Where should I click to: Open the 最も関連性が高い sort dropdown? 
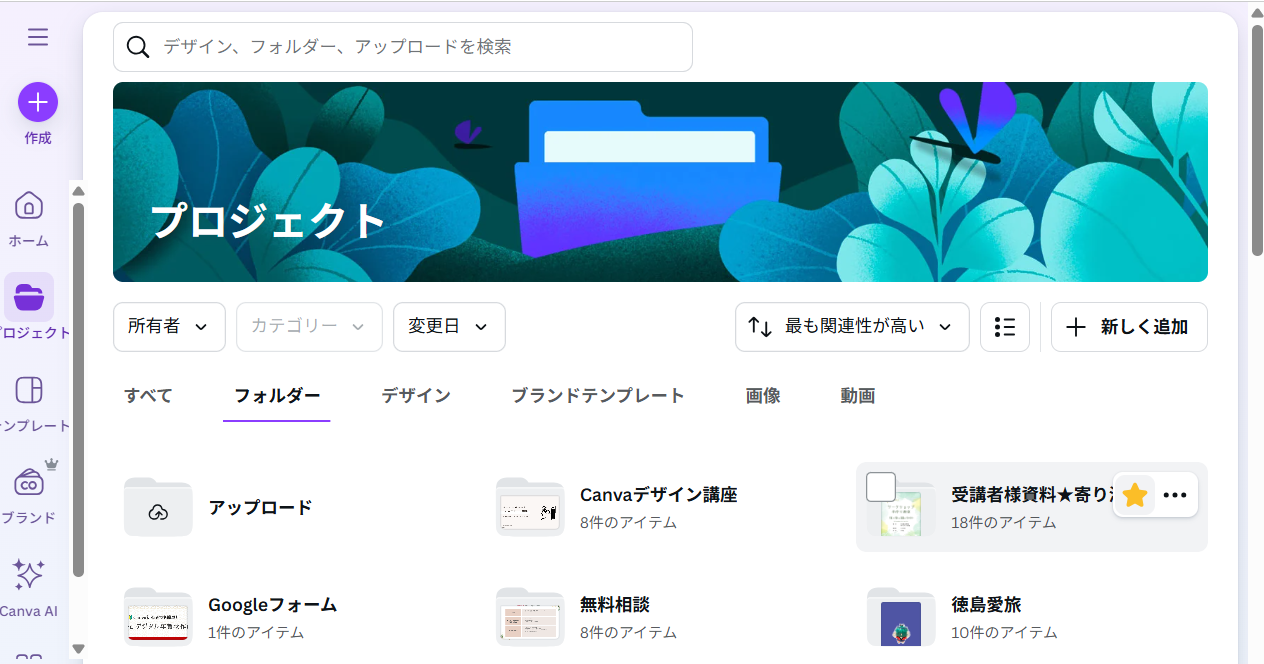point(852,327)
